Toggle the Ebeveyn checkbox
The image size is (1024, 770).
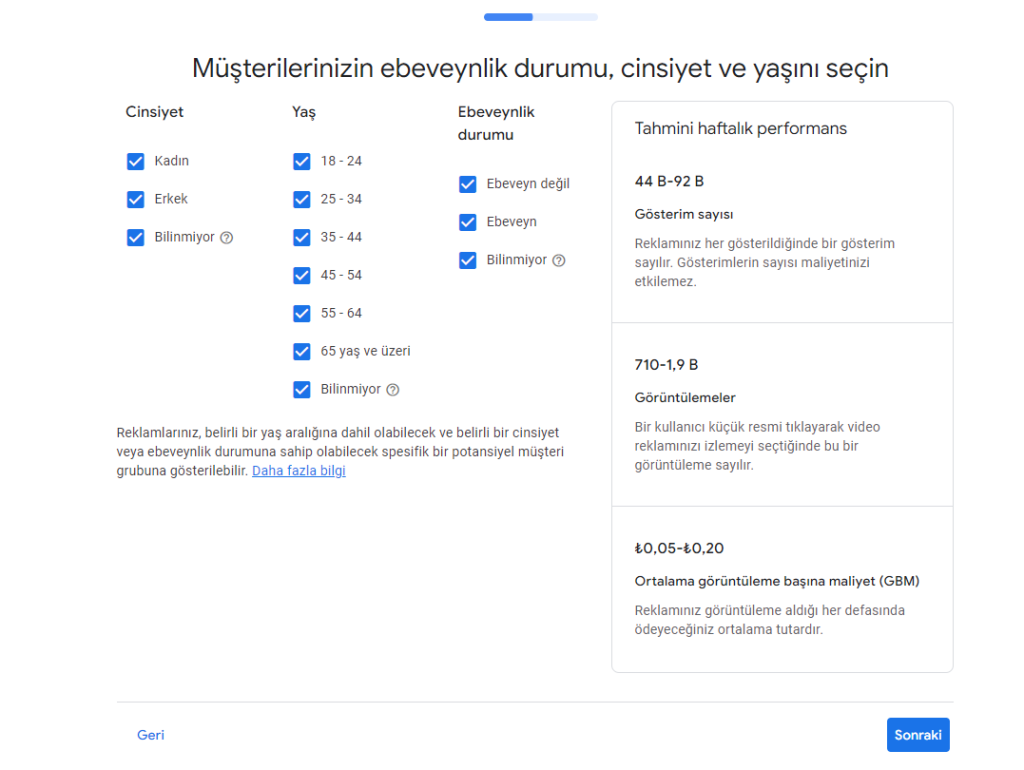[468, 222]
